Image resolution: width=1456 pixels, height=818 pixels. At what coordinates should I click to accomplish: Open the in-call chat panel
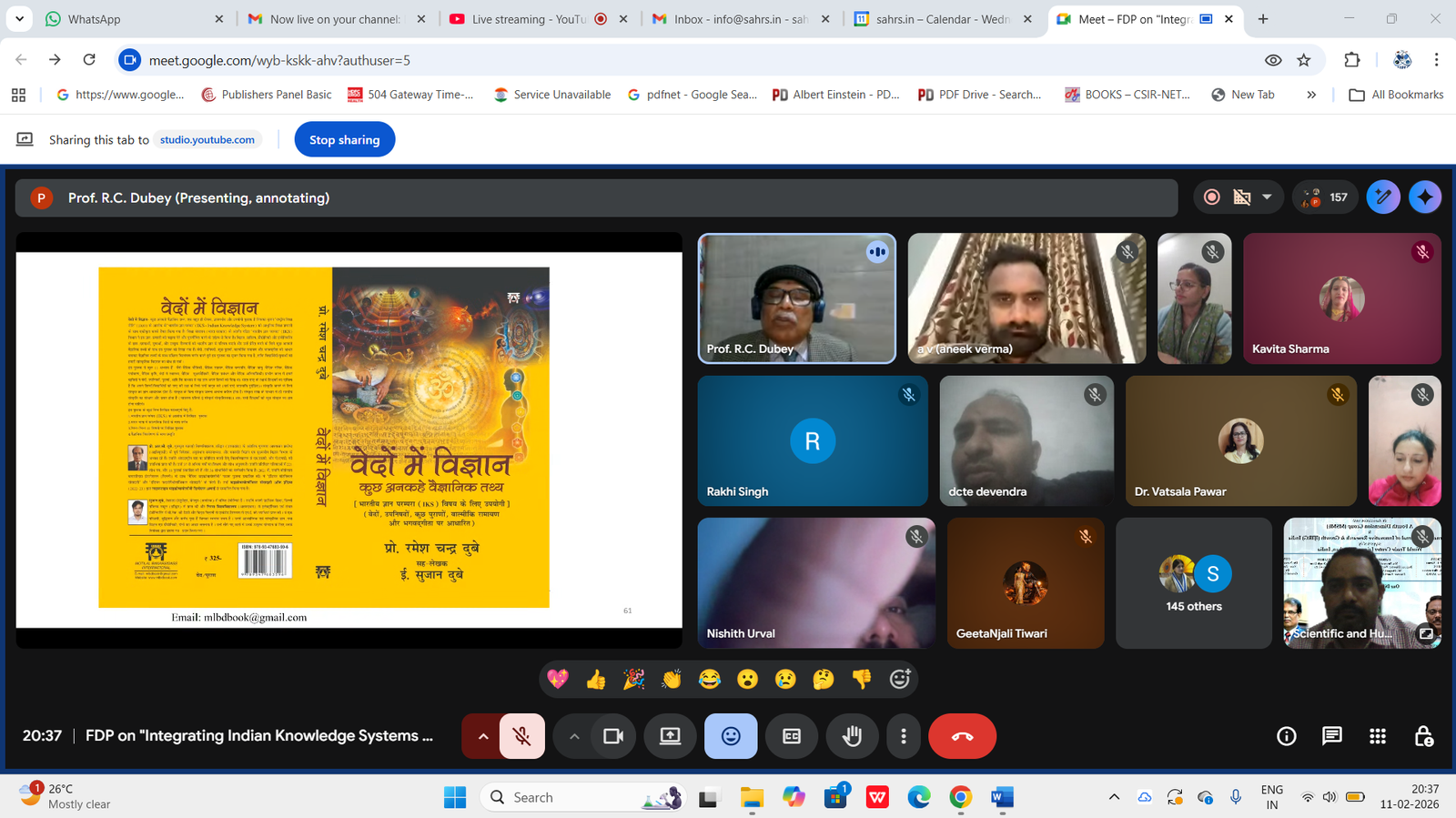1331,736
